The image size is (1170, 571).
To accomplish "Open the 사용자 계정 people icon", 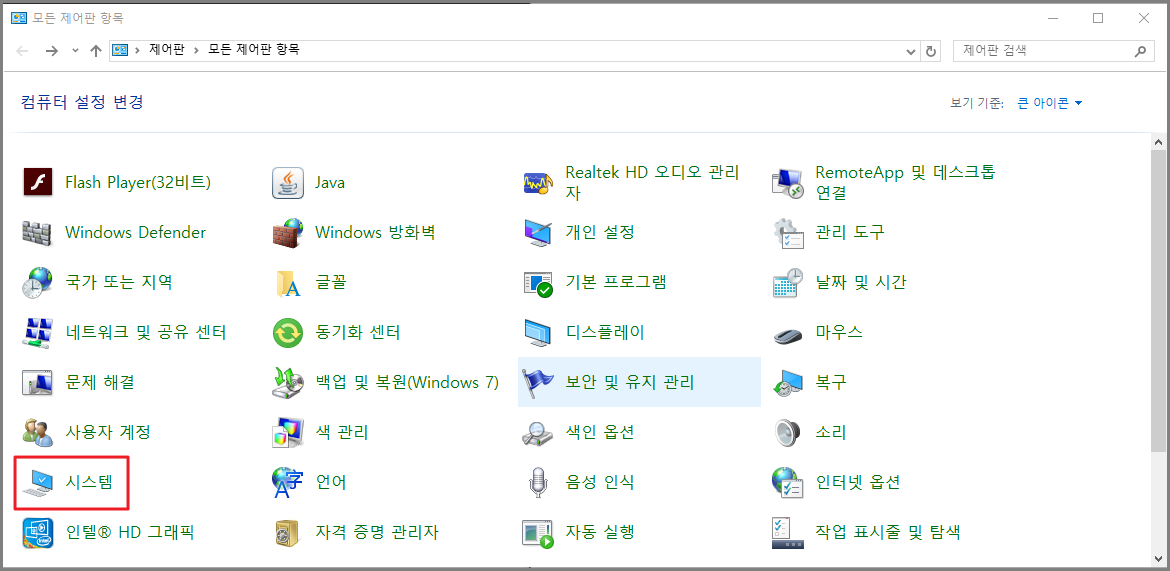I will tap(37, 432).
